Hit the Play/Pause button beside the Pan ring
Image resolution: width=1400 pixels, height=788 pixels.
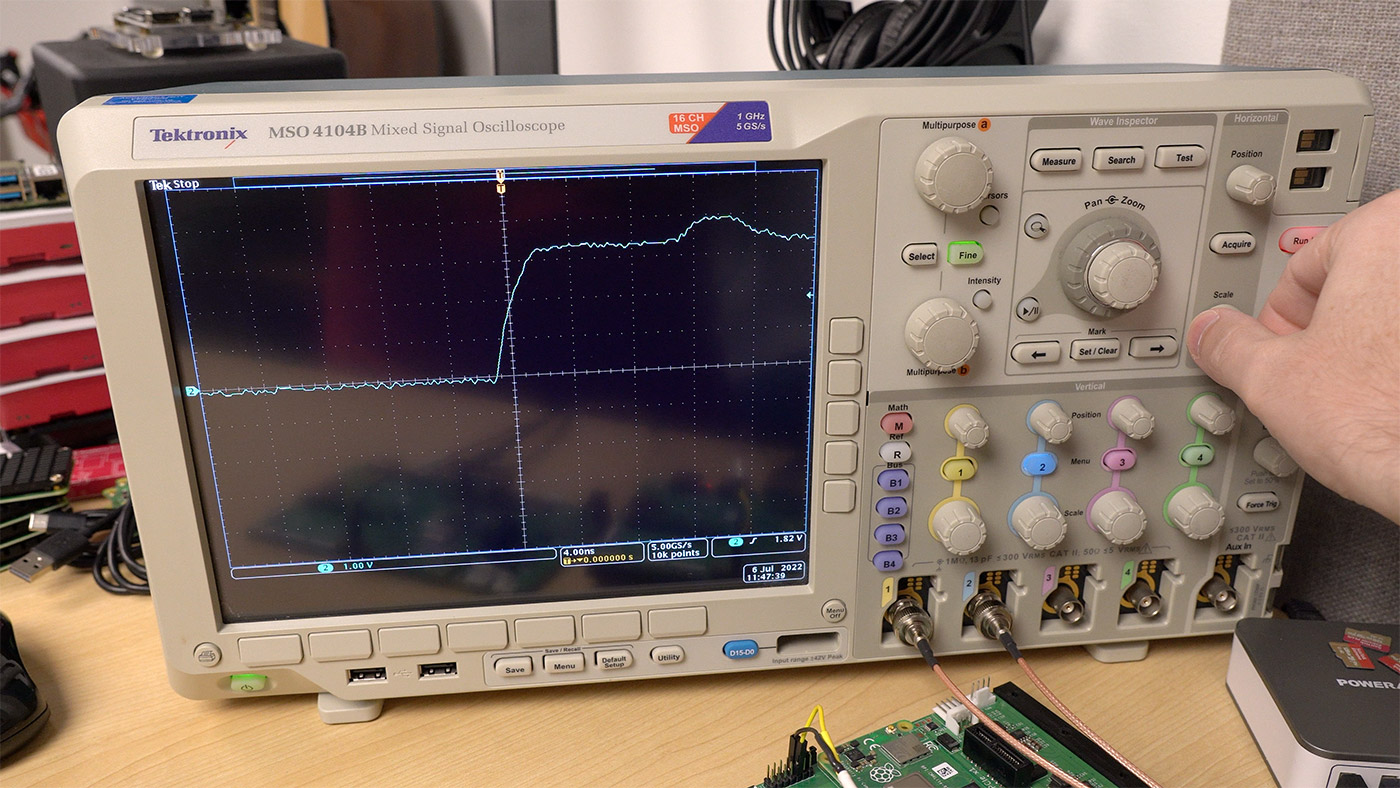1029,310
